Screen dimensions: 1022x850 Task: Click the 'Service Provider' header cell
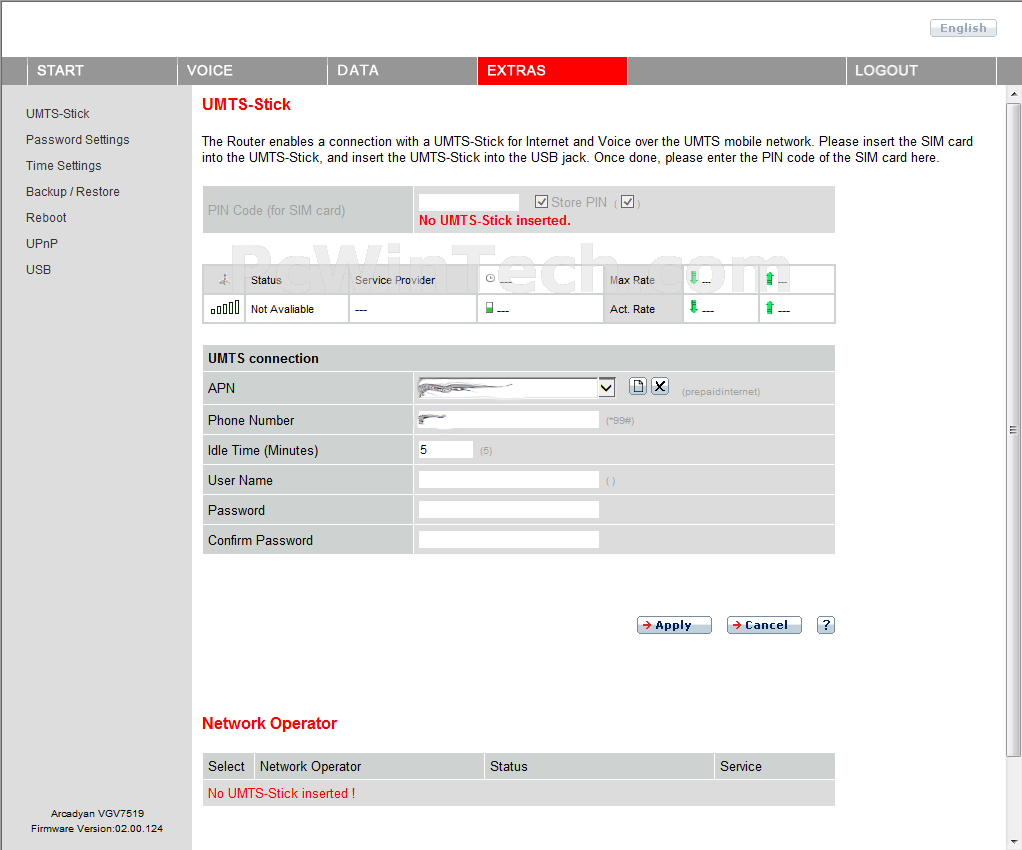[413, 280]
